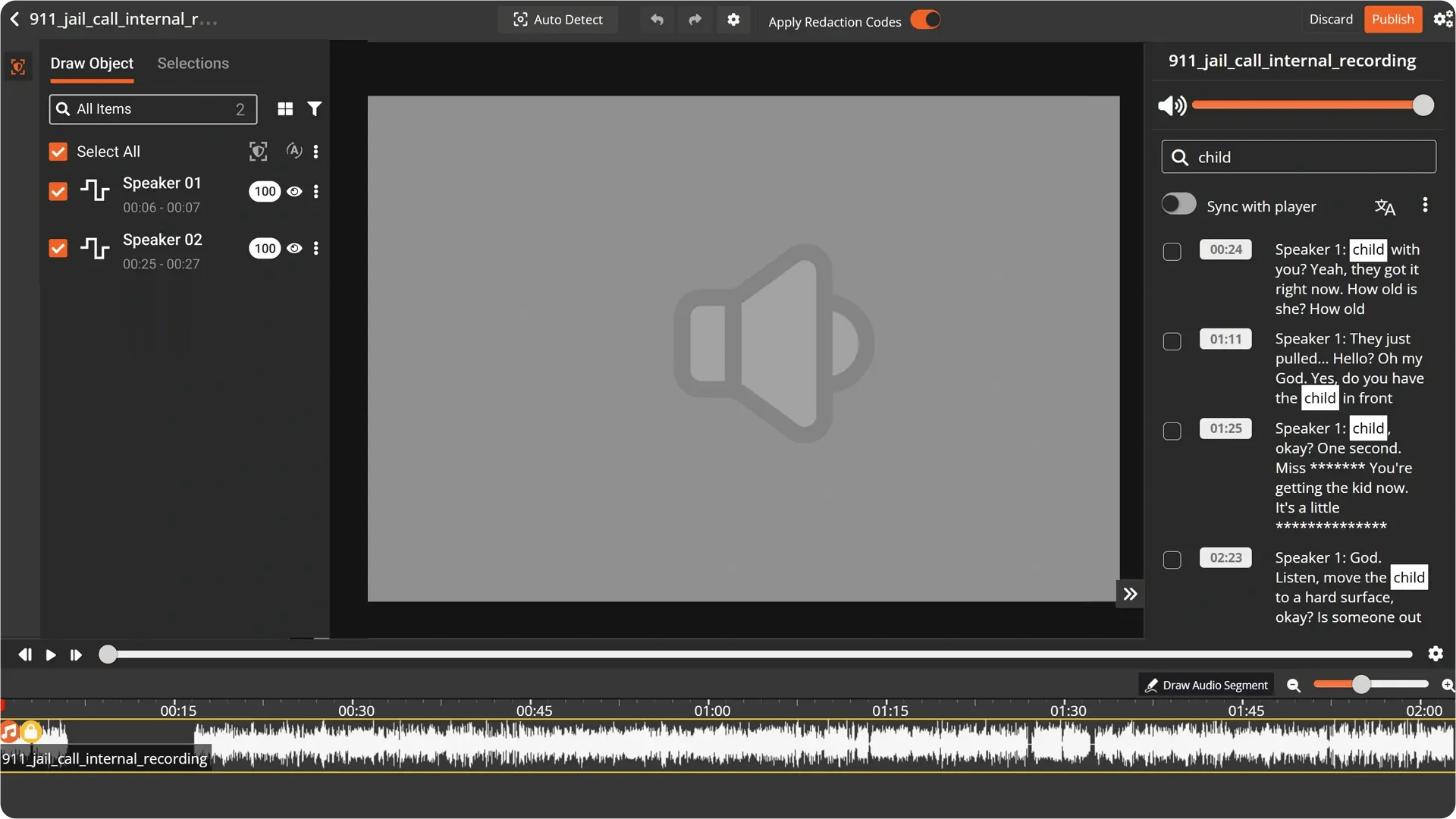Collapse the transcript panel with double chevron

(x=1130, y=594)
